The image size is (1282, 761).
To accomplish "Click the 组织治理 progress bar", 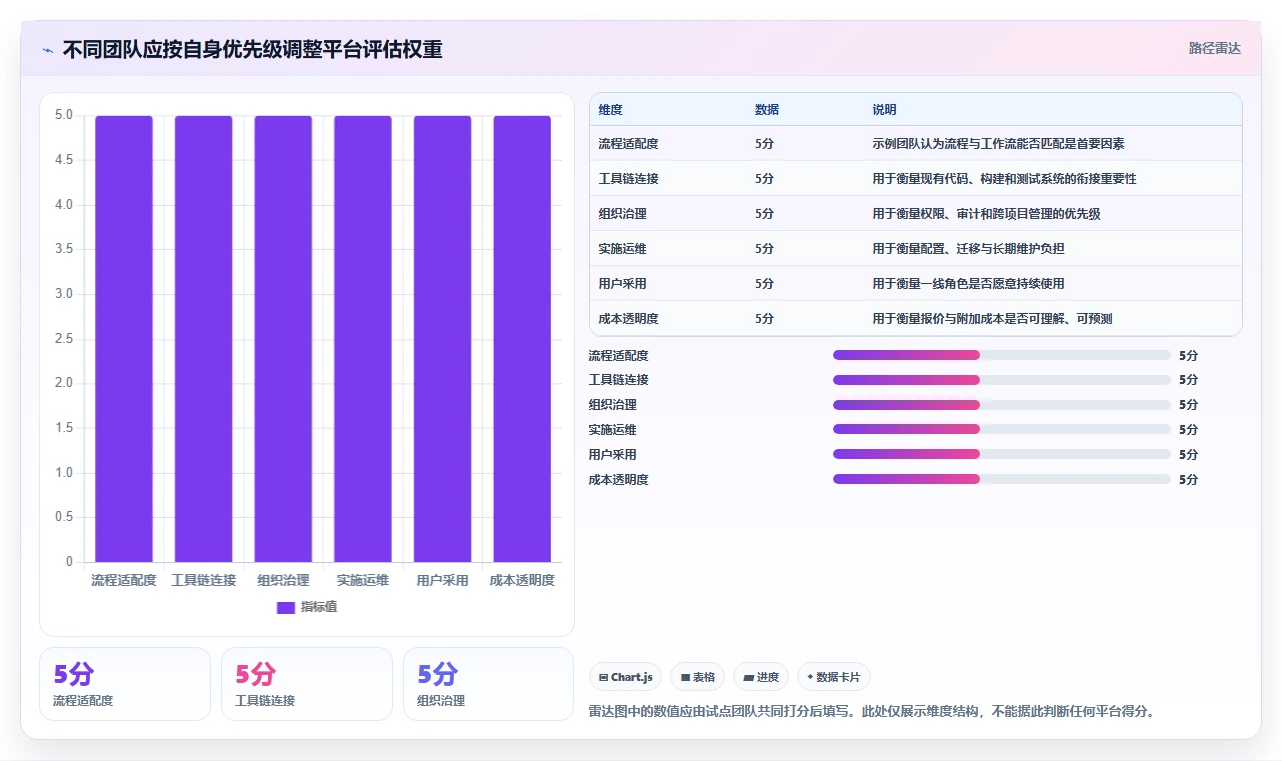I will coord(1001,405).
